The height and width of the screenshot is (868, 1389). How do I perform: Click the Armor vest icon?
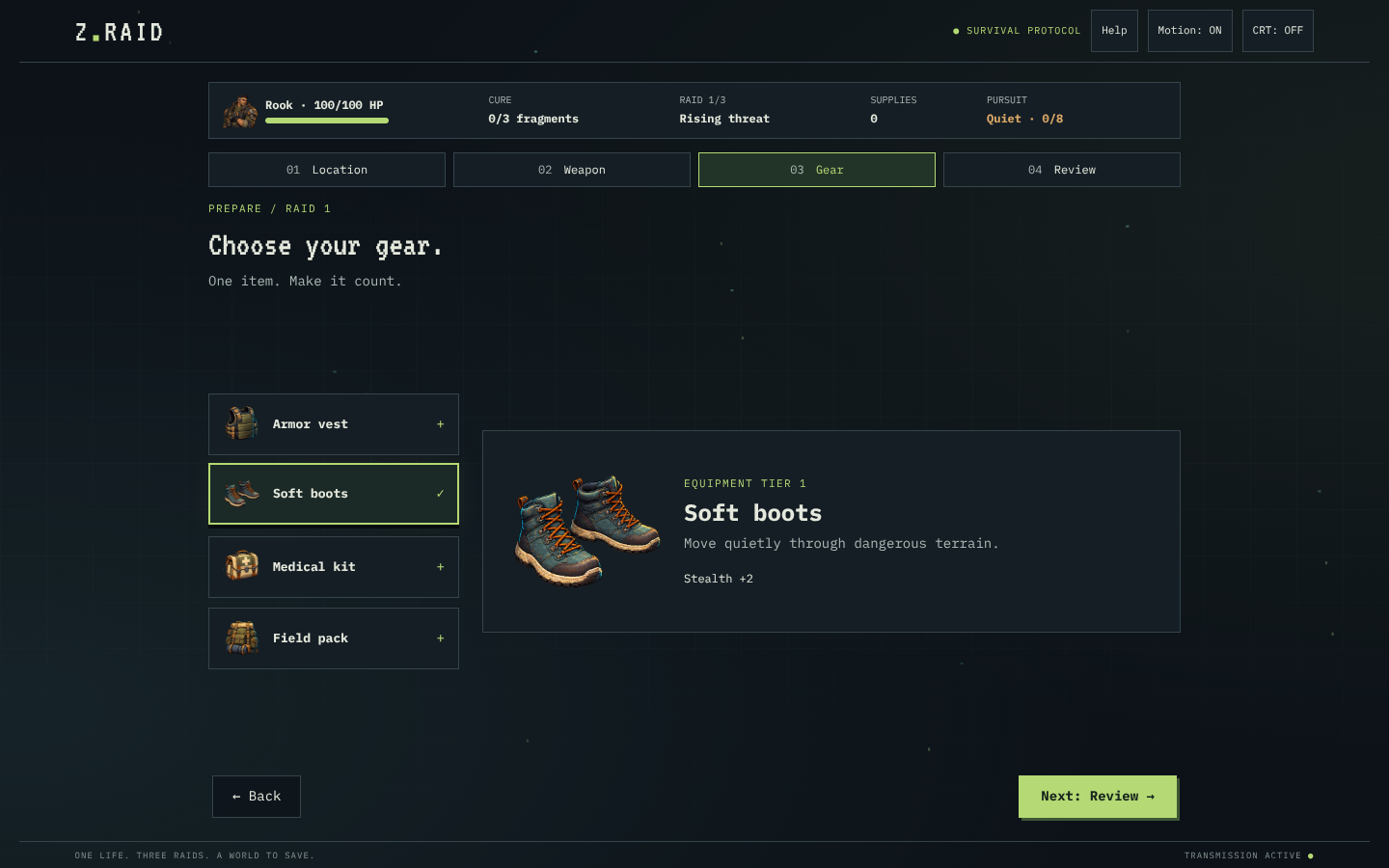click(x=242, y=423)
